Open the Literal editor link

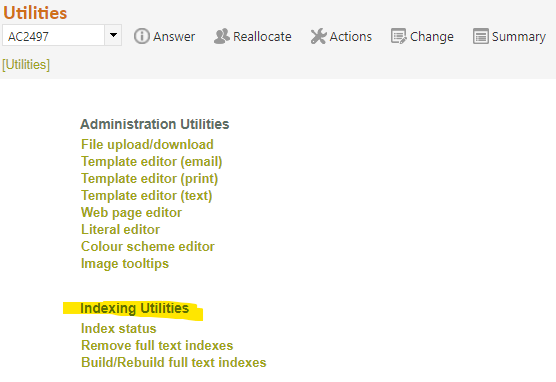tap(120, 229)
